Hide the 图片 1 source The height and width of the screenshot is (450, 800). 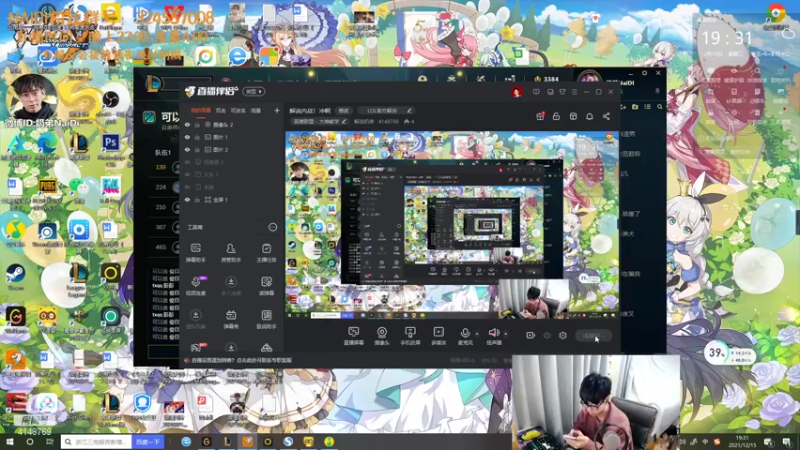188,137
